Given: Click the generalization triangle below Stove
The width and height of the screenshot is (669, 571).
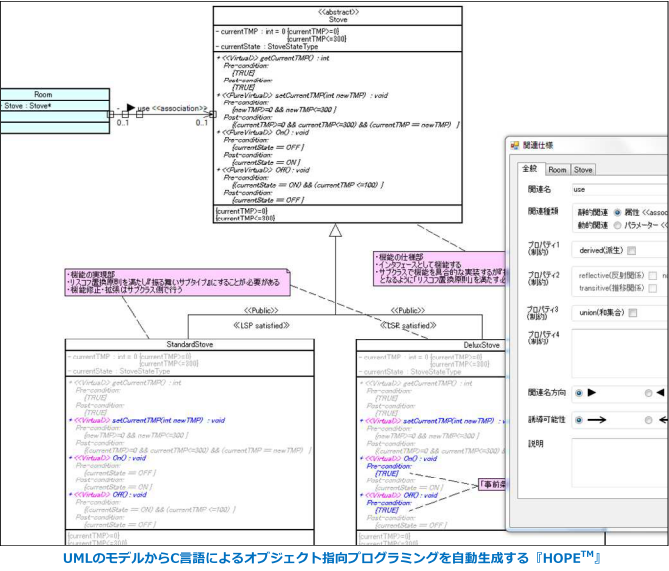Looking at the screenshot, I should pyautogui.click(x=335, y=230).
